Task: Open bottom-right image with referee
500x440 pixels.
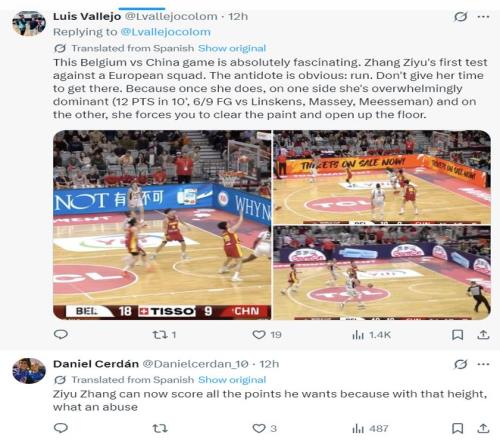Action: [x=382, y=273]
